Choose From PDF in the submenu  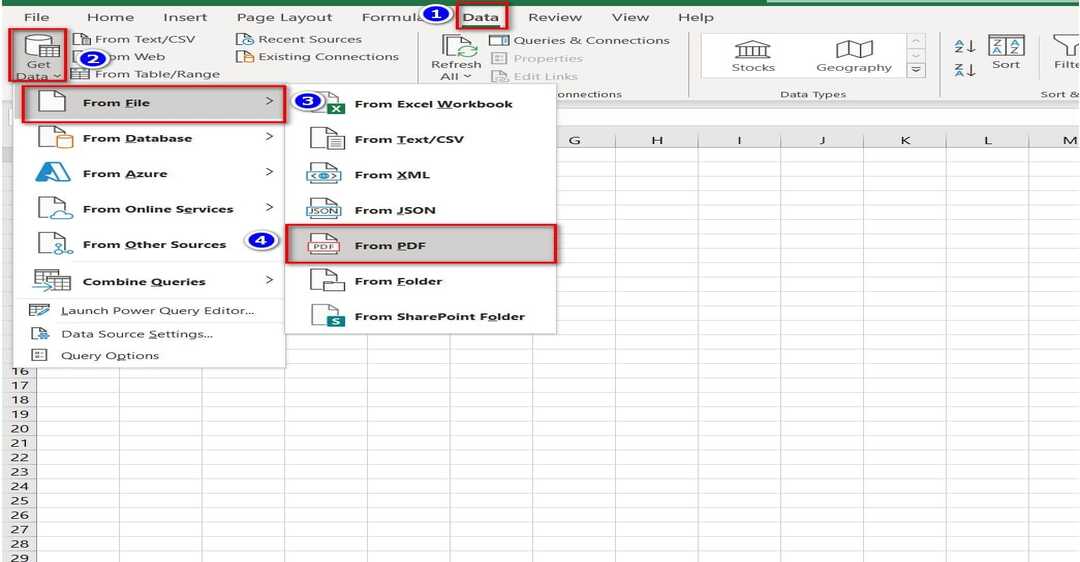[420, 245]
